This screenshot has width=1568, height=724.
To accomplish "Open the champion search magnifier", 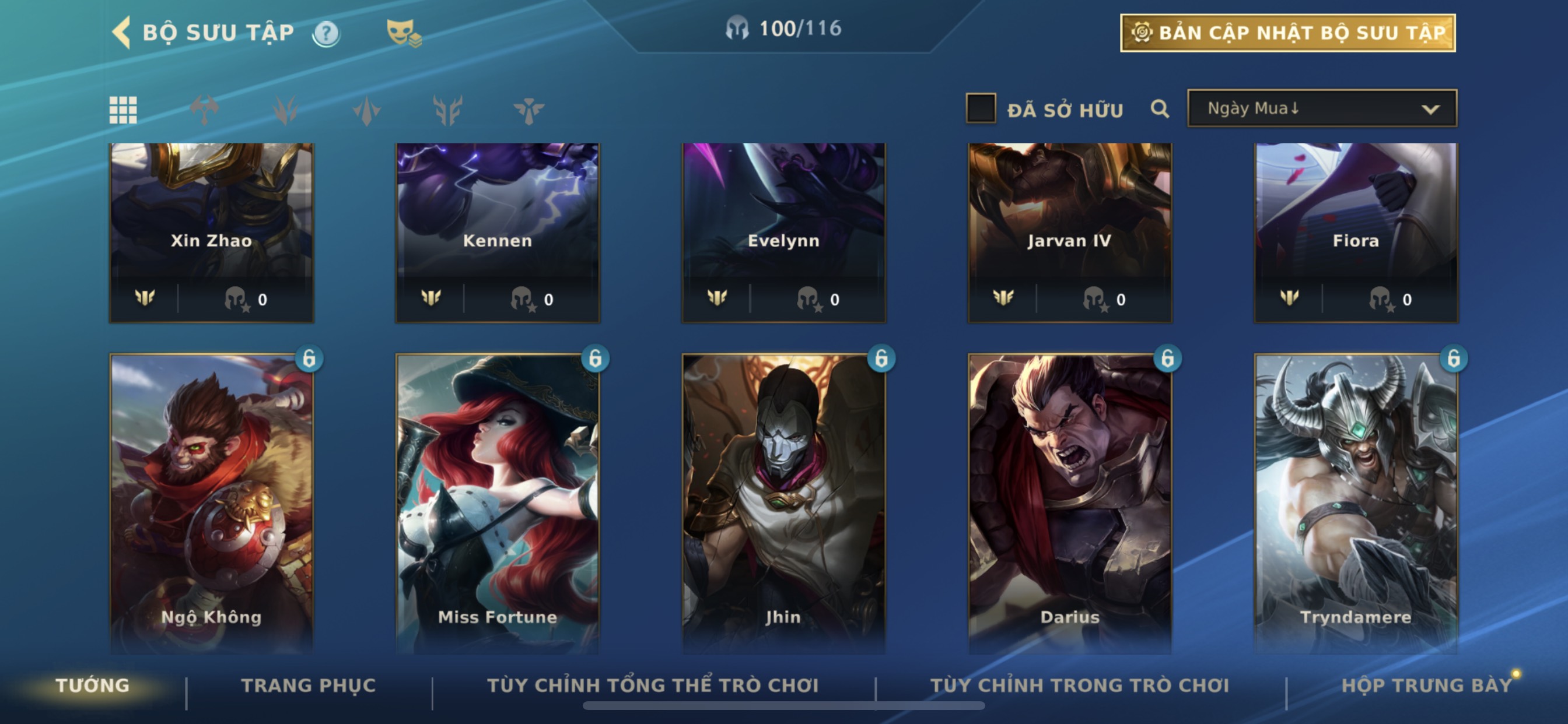I will 1160,109.
